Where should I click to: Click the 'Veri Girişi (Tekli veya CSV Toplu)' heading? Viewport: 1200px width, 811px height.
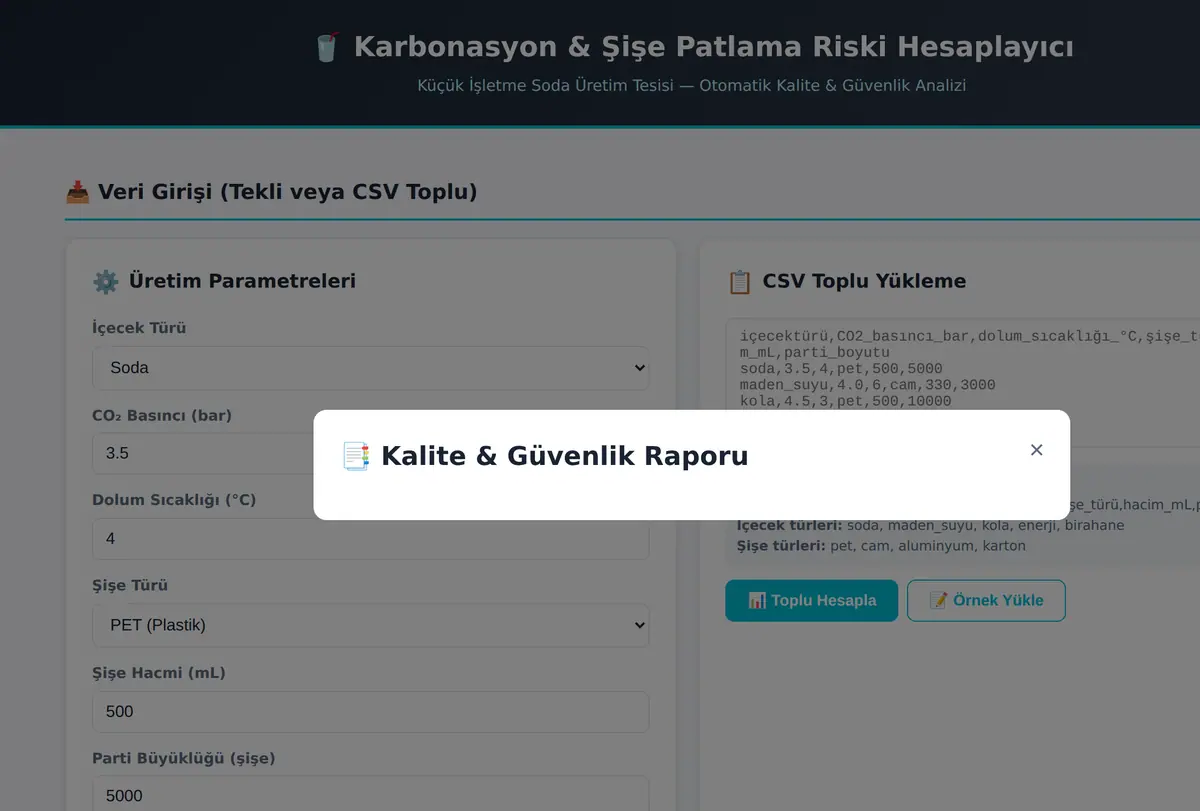(287, 191)
